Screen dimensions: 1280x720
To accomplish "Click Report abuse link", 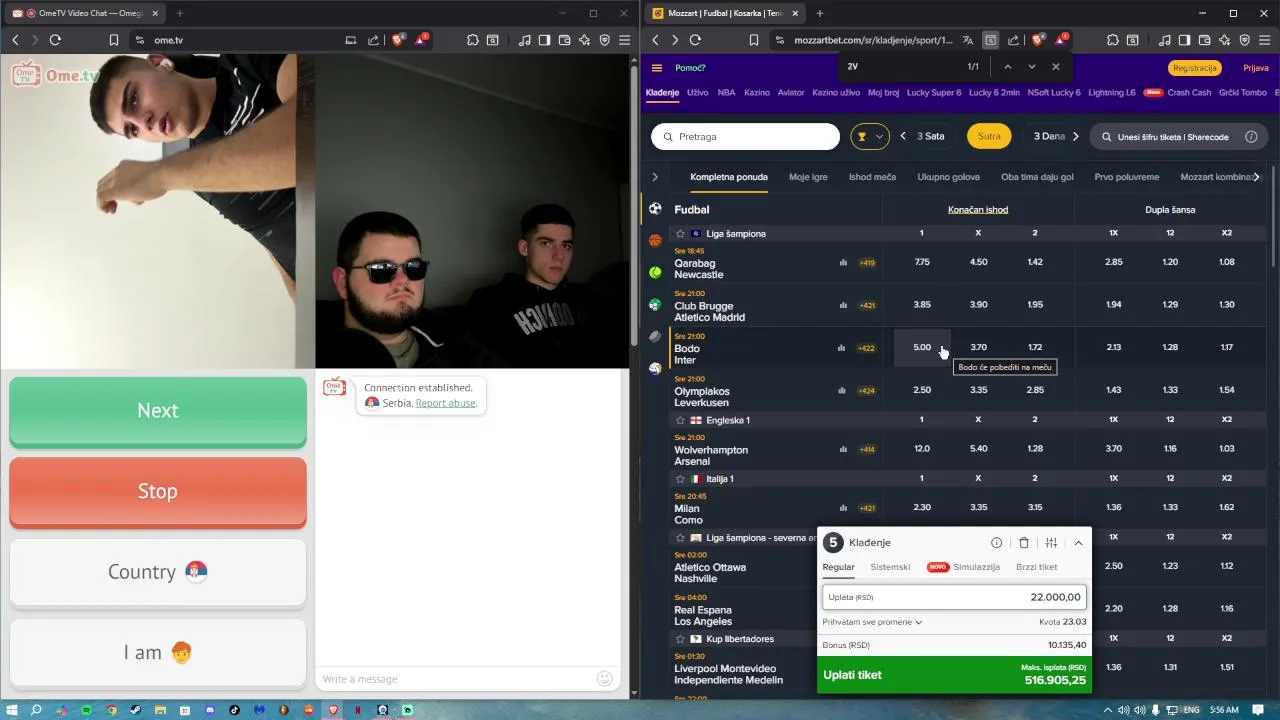I will pyautogui.click(x=446, y=403).
